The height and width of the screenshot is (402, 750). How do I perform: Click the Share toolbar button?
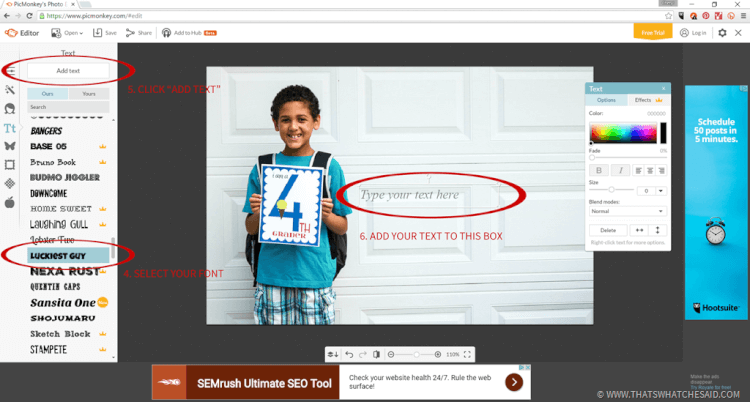click(139, 33)
